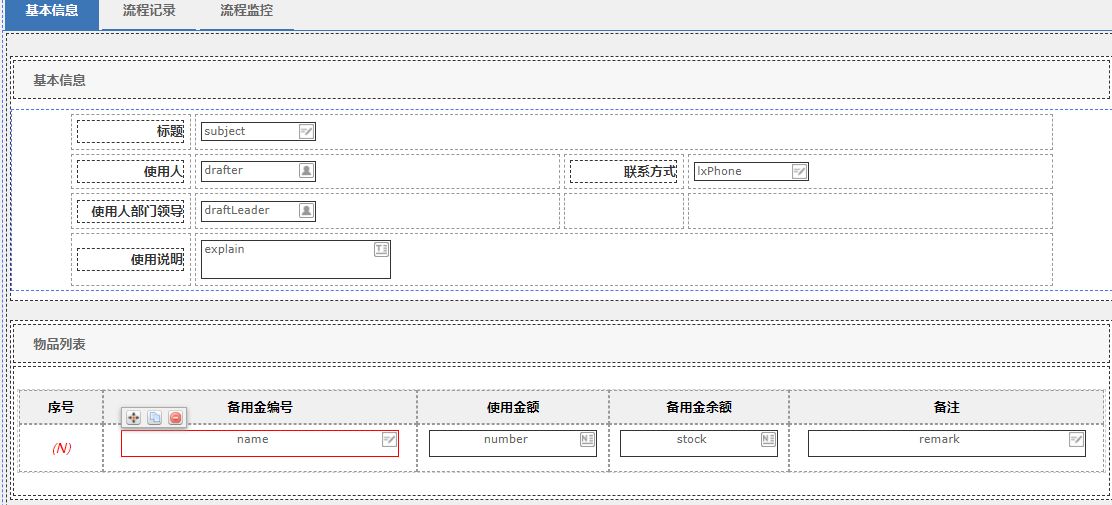Select the subject text of the subject field
Screen dimensions: 1112x505
225,131
